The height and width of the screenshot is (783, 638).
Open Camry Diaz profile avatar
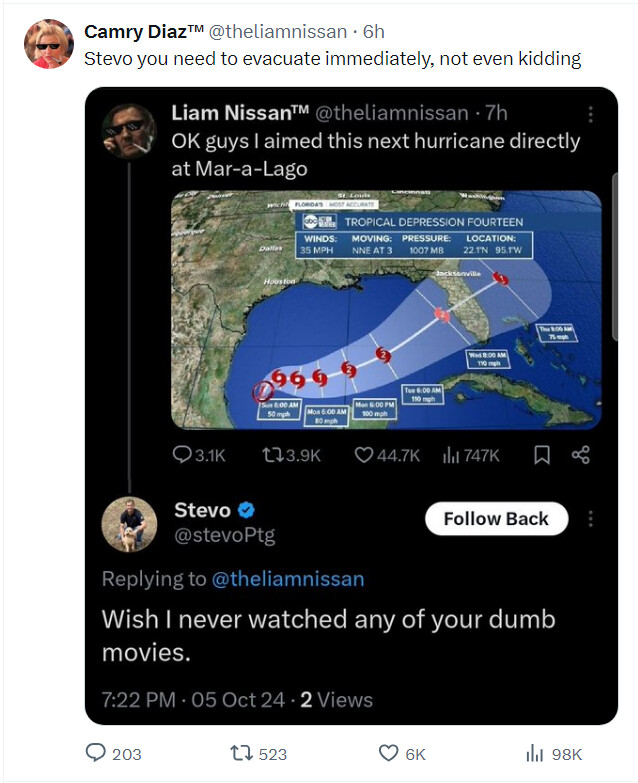tap(48, 44)
